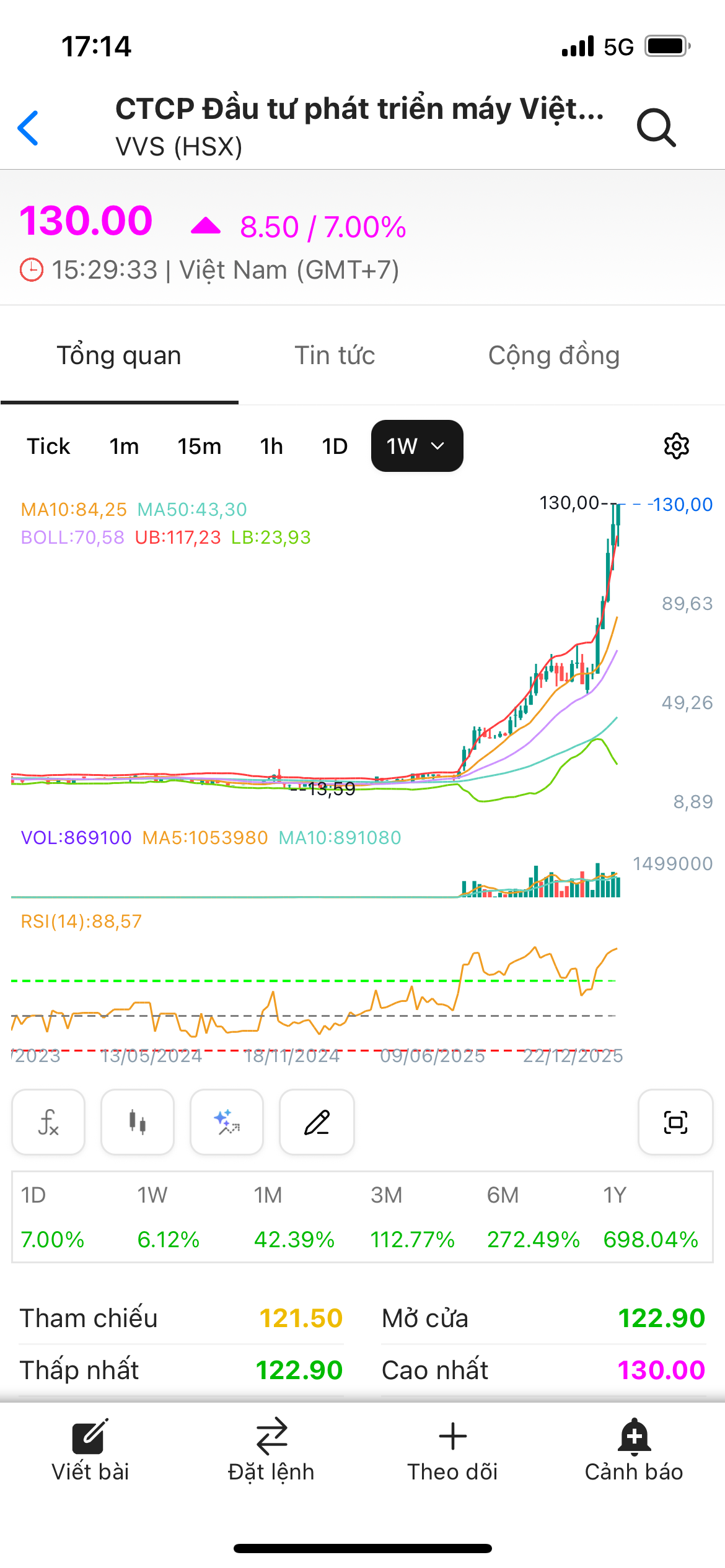Tap the AI sparkle analysis icon

[227, 1122]
